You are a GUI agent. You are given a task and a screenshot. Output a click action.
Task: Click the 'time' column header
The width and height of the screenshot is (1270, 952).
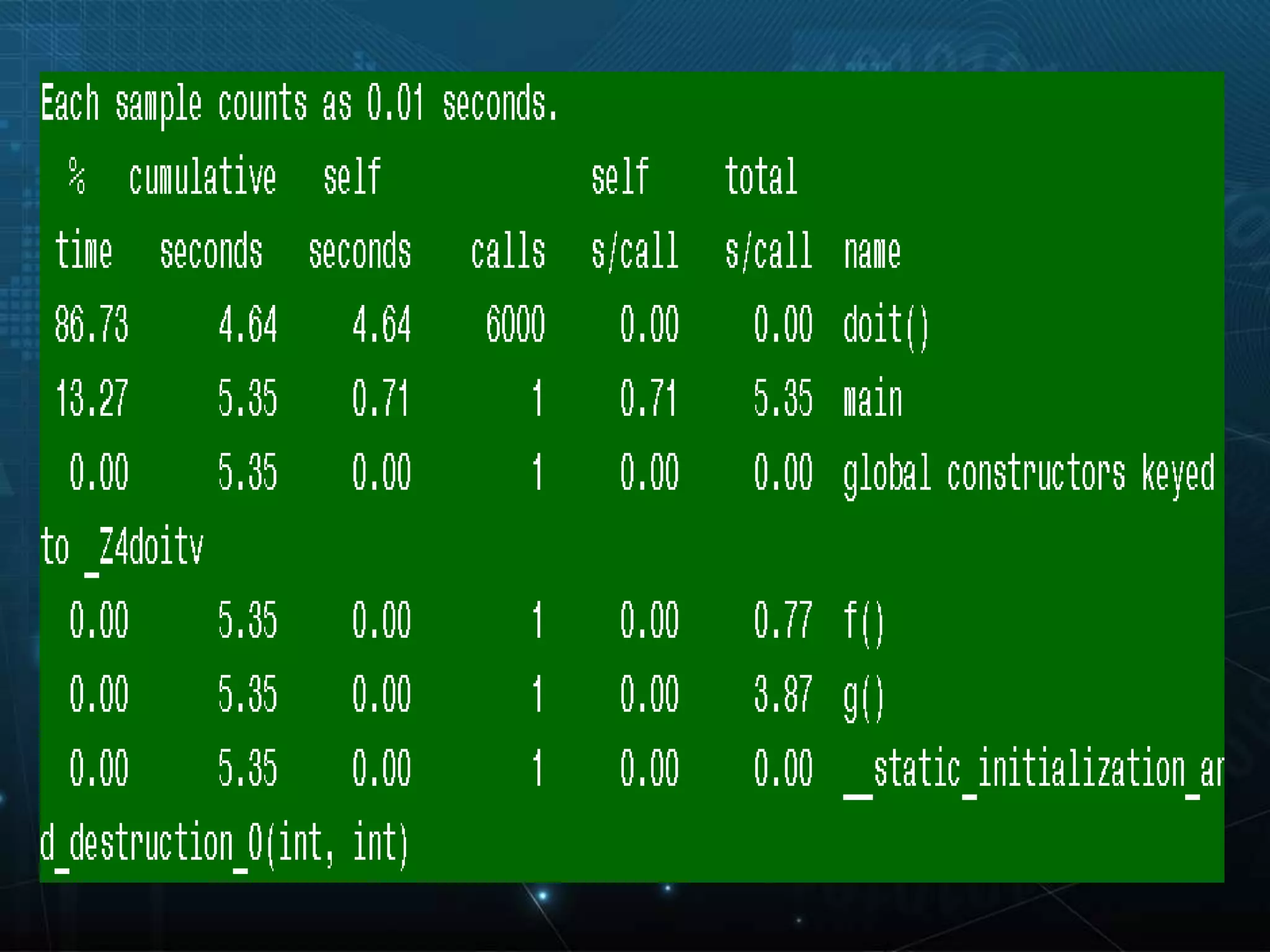coord(84,252)
